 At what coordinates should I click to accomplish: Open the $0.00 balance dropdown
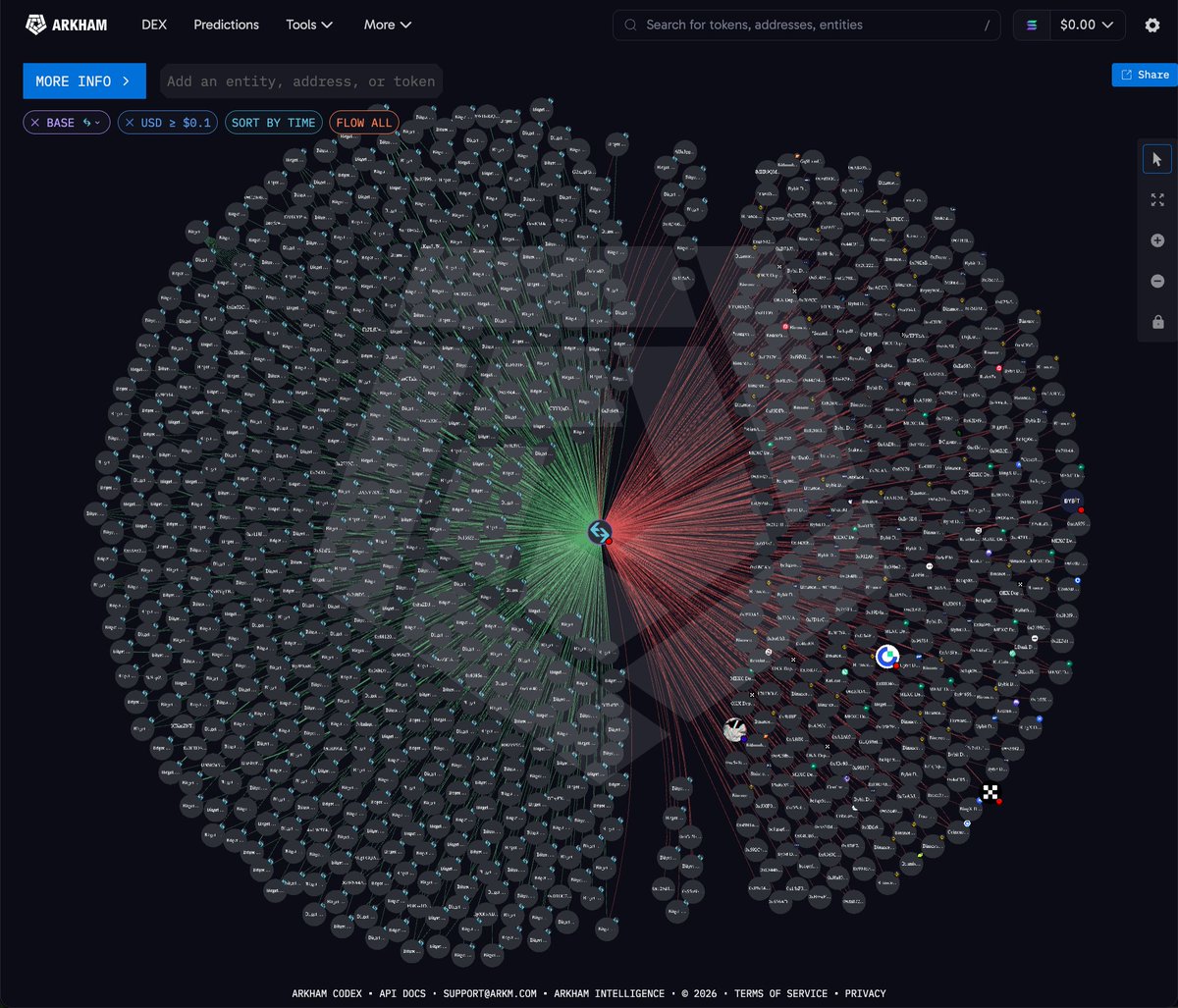click(1088, 25)
